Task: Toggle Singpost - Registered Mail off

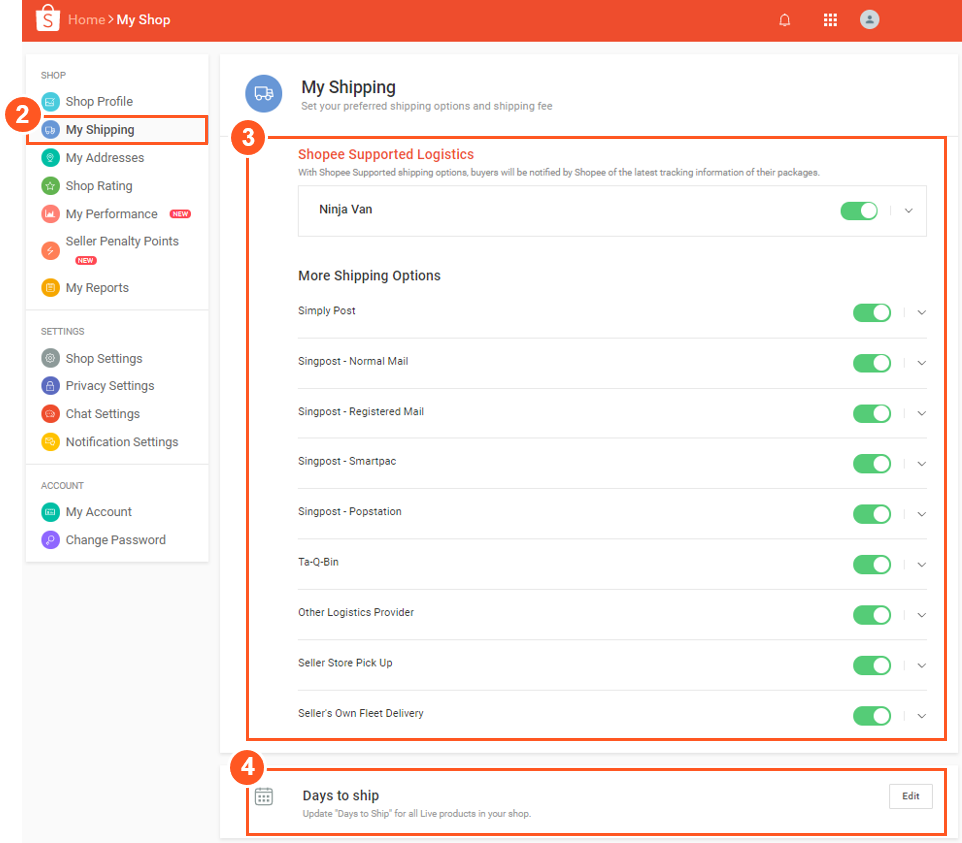Action: coord(871,413)
